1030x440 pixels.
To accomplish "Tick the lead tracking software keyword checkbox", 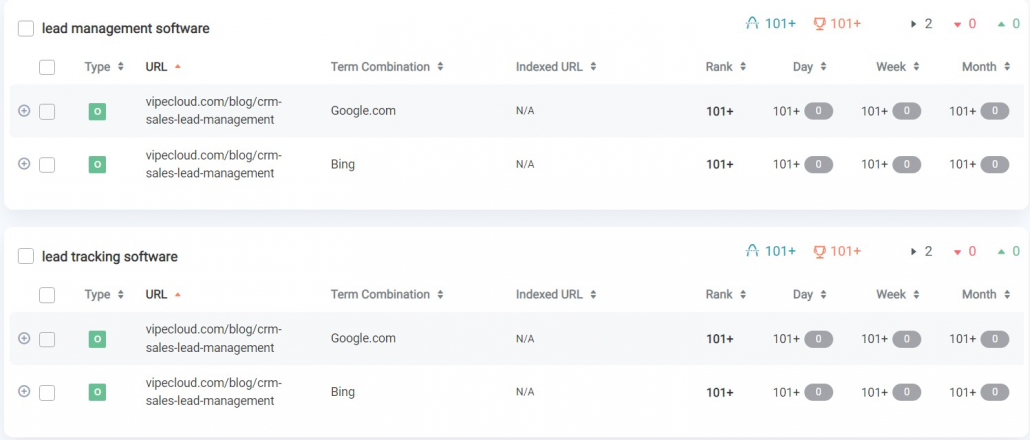I will click(x=26, y=256).
